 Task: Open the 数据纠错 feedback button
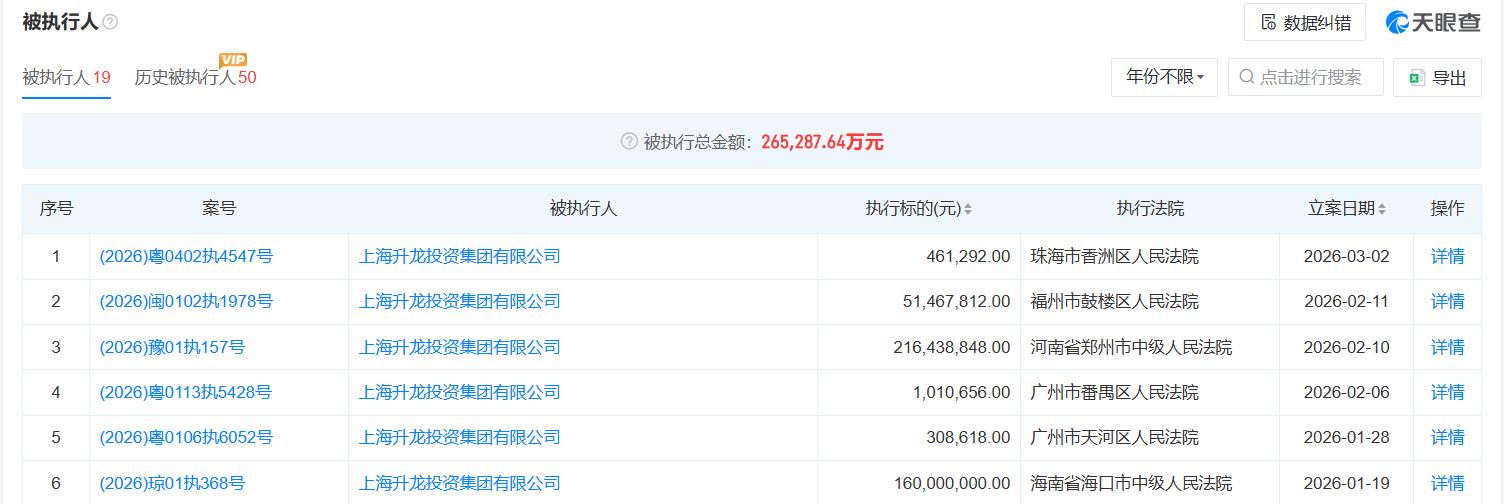1305,22
